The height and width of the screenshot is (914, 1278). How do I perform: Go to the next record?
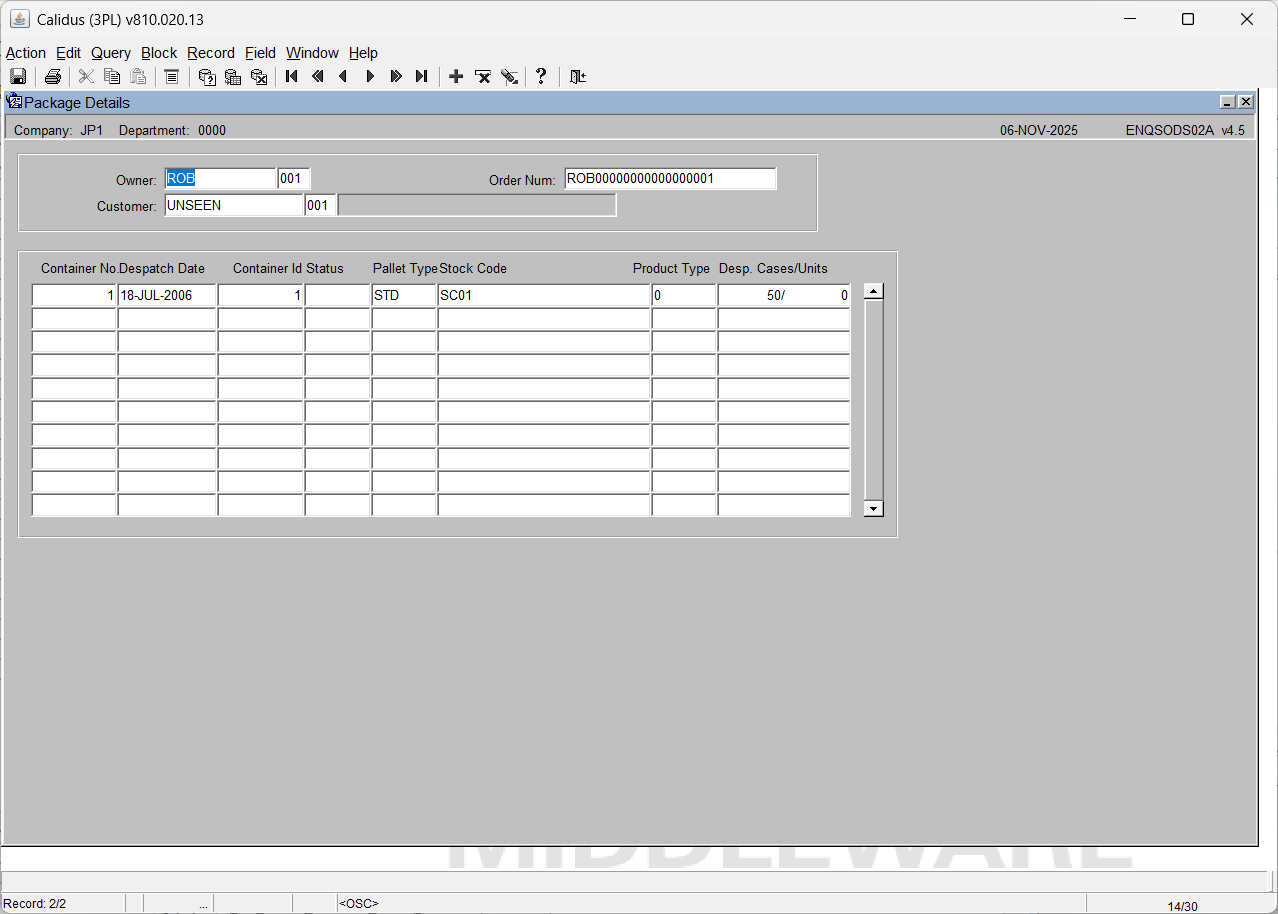[x=370, y=77]
